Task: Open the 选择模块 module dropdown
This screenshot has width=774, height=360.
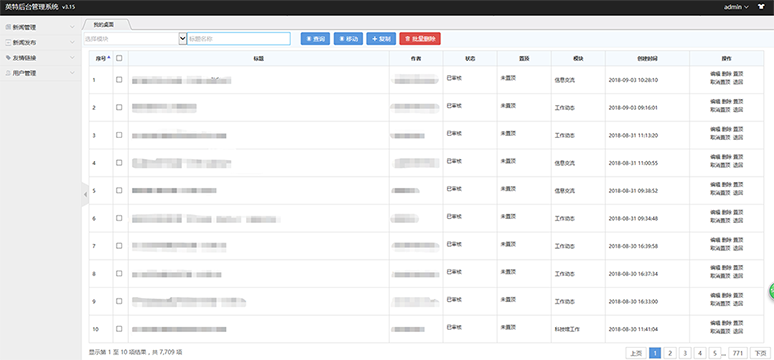Action: point(135,39)
